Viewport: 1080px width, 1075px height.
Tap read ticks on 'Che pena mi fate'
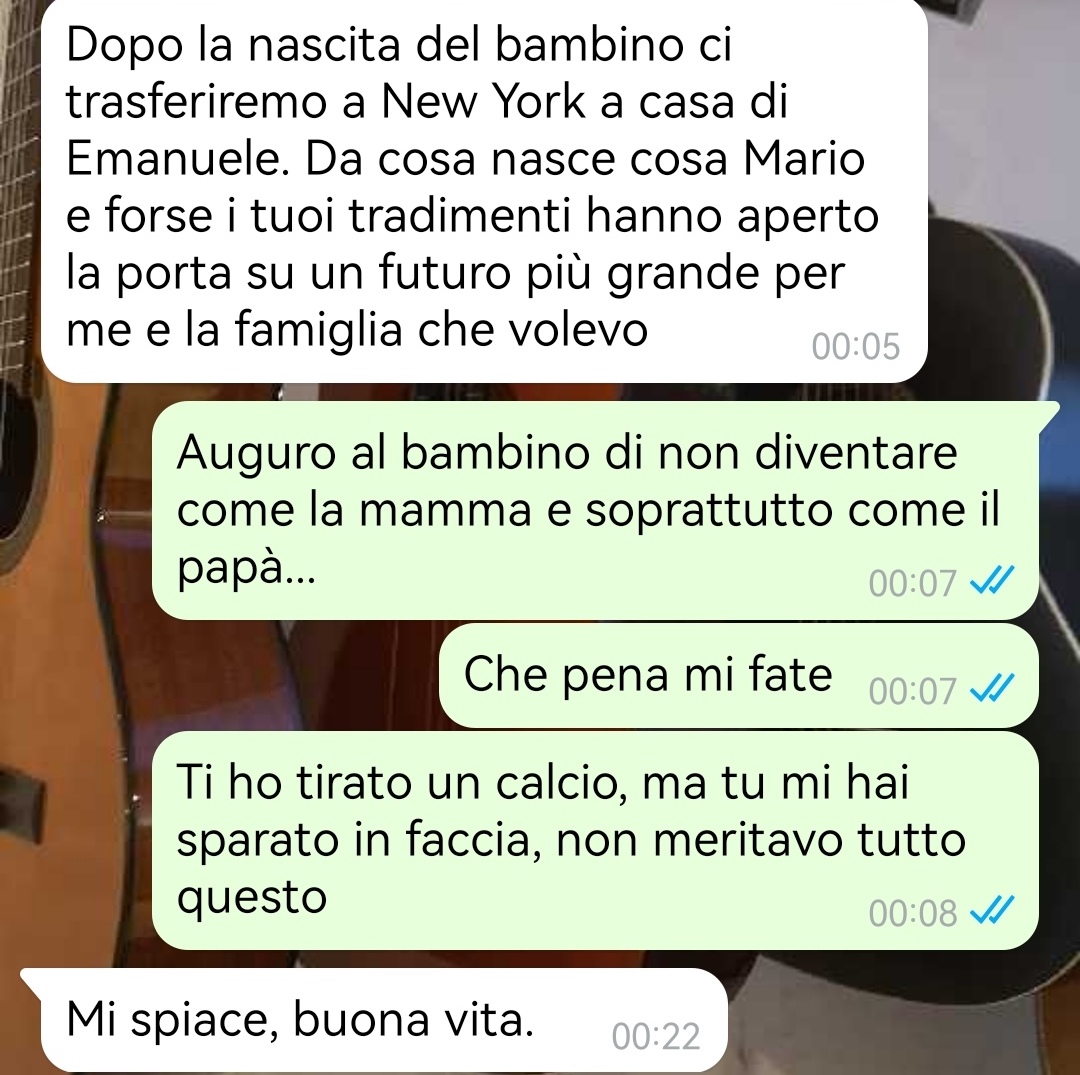click(992, 689)
